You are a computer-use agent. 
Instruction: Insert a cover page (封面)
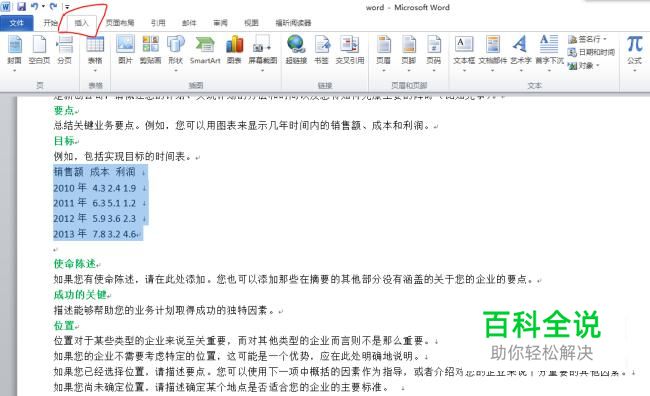pos(15,50)
